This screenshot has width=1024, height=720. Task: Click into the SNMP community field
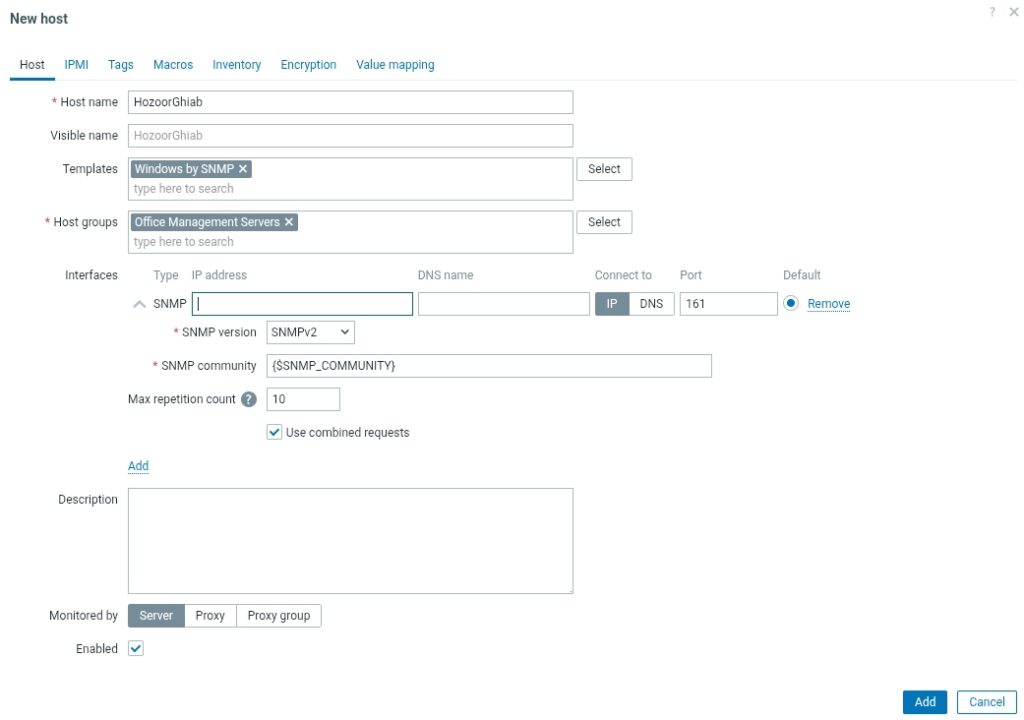pyautogui.click(x=489, y=366)
